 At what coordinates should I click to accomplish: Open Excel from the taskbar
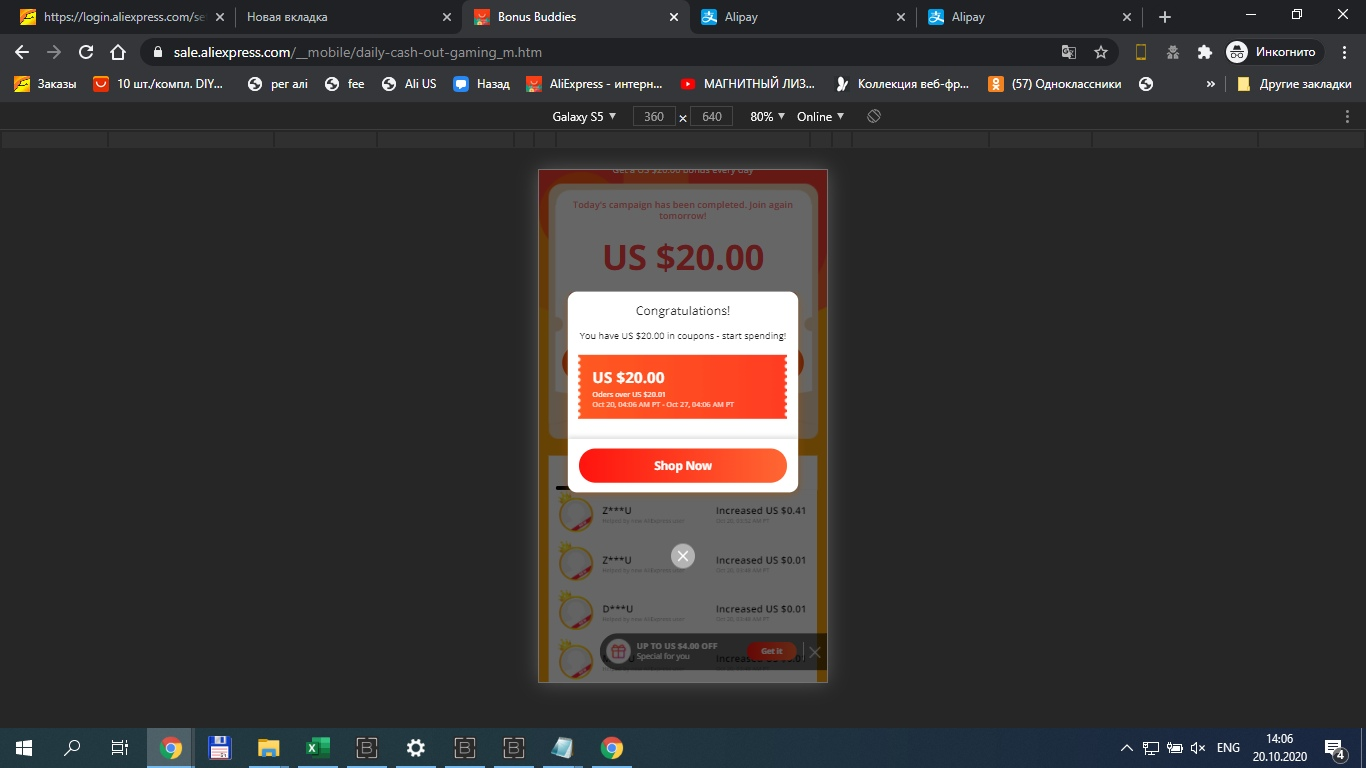(318, 748)
